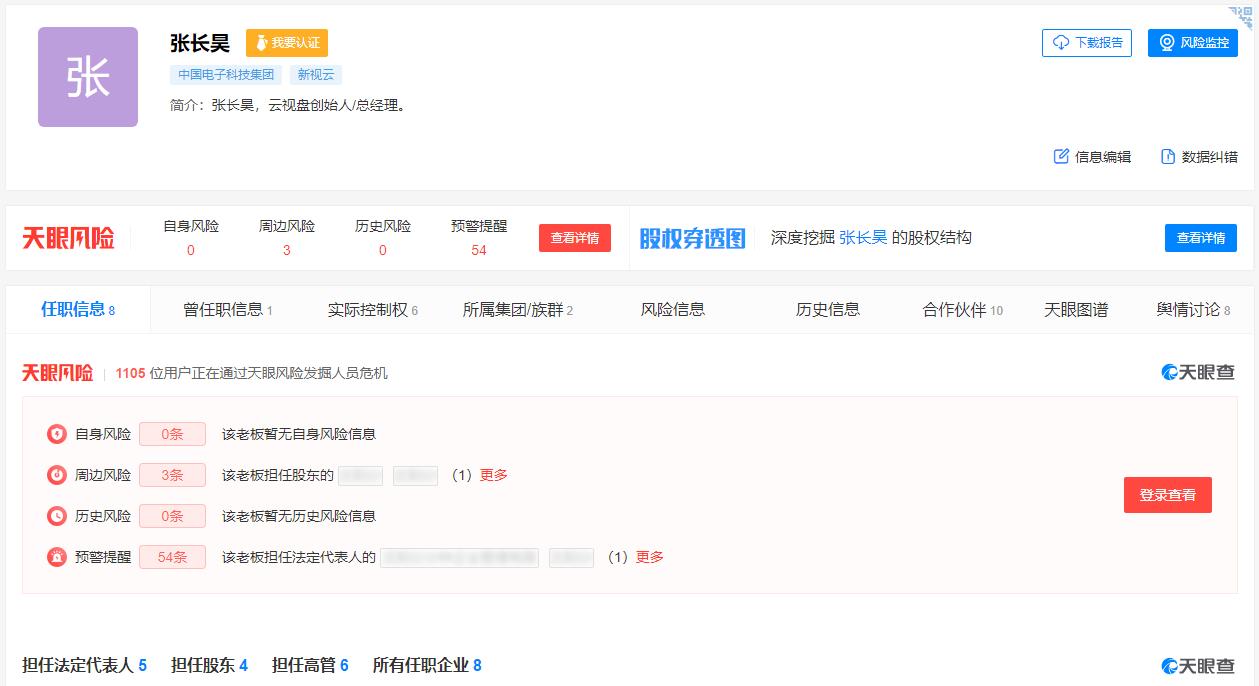Switch to the 合作伙伴 tab
The width and height of the screenshot is (1259, 686).
[962, 310]
